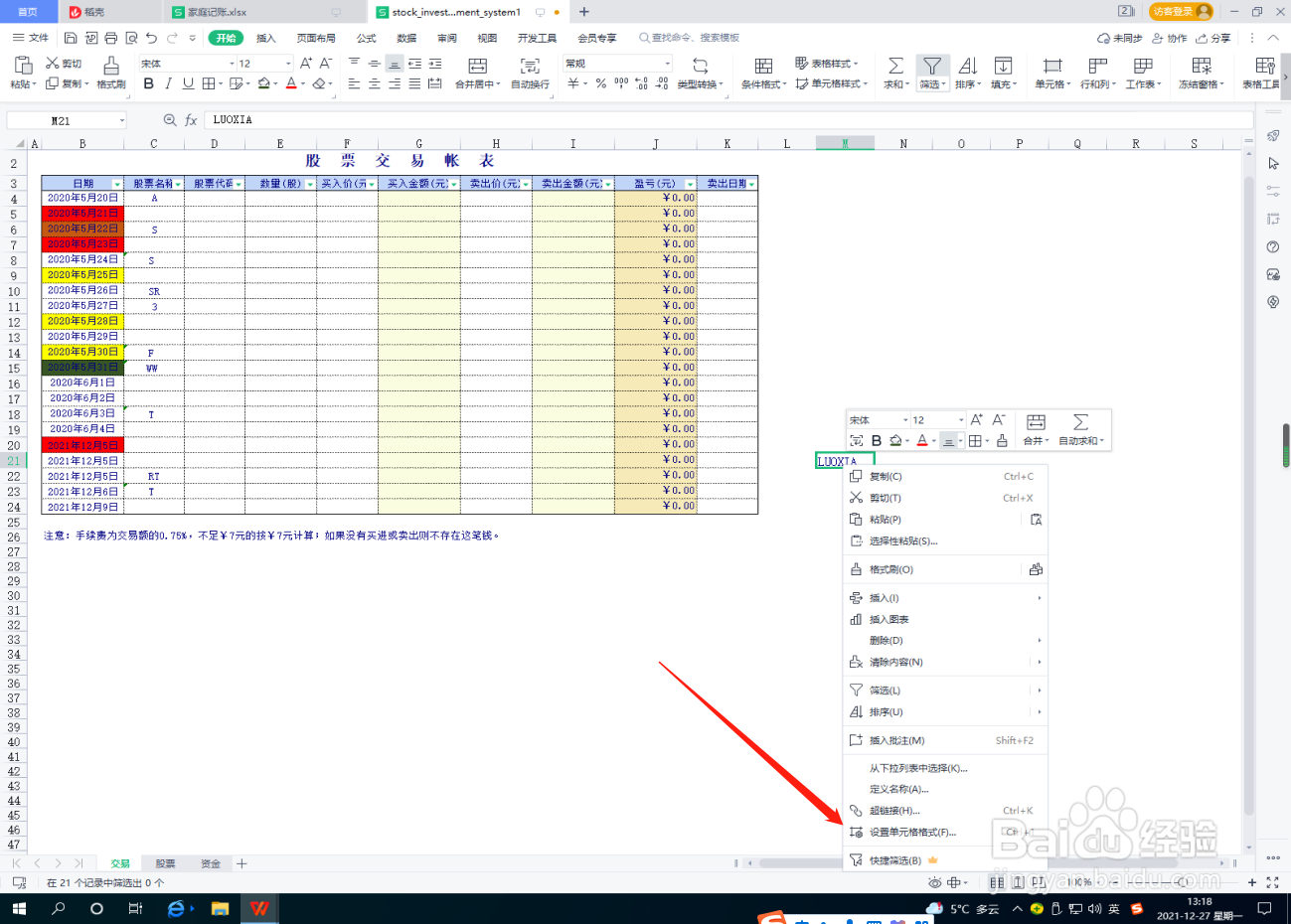Image resolution: width=1291 pixels, height=924 pixels.
Task: Open font color dropdown arrow in ribbon
Action: (x=302, y=84)
